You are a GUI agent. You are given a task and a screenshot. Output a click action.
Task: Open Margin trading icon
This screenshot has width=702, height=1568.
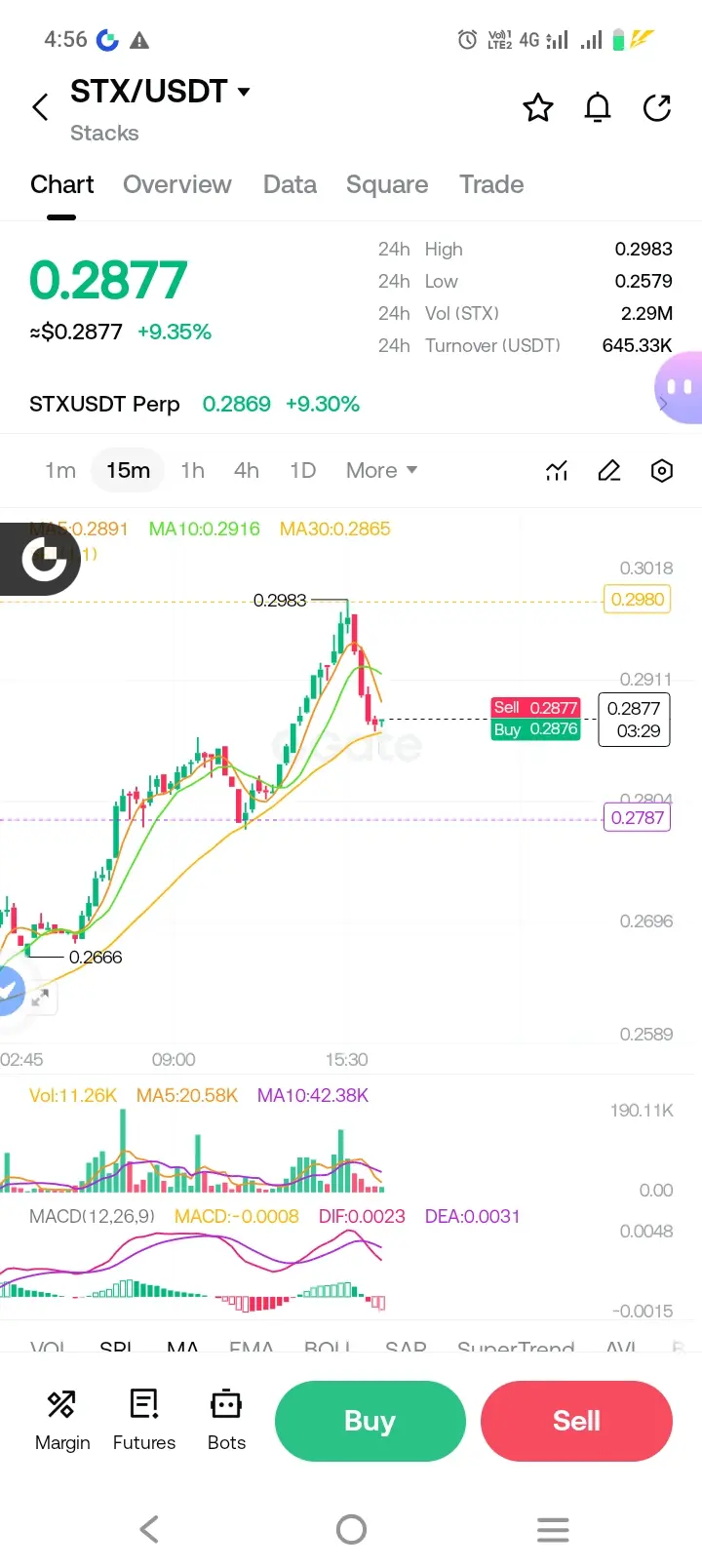(62, 1420)
